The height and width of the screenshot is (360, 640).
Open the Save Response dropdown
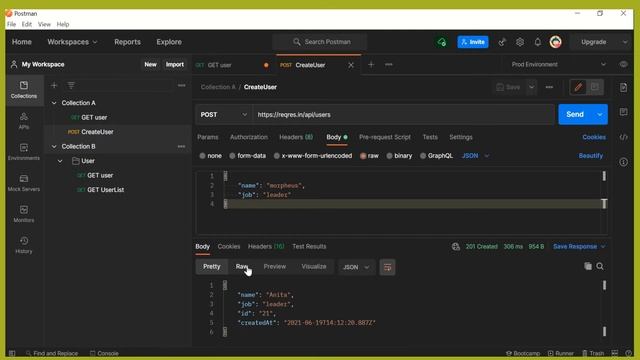click(x=579, y=247)
